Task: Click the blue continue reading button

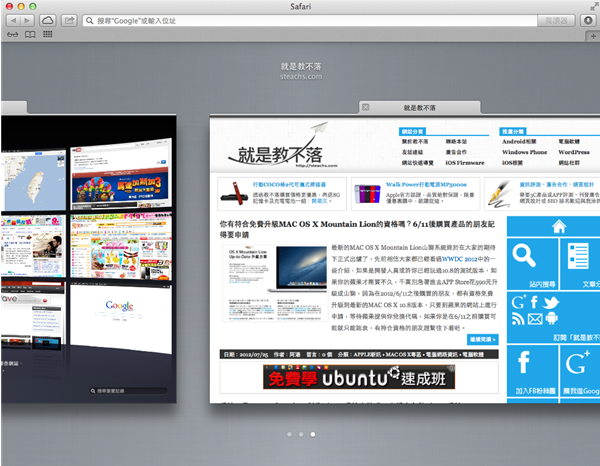Action: [x=483, y=339]
